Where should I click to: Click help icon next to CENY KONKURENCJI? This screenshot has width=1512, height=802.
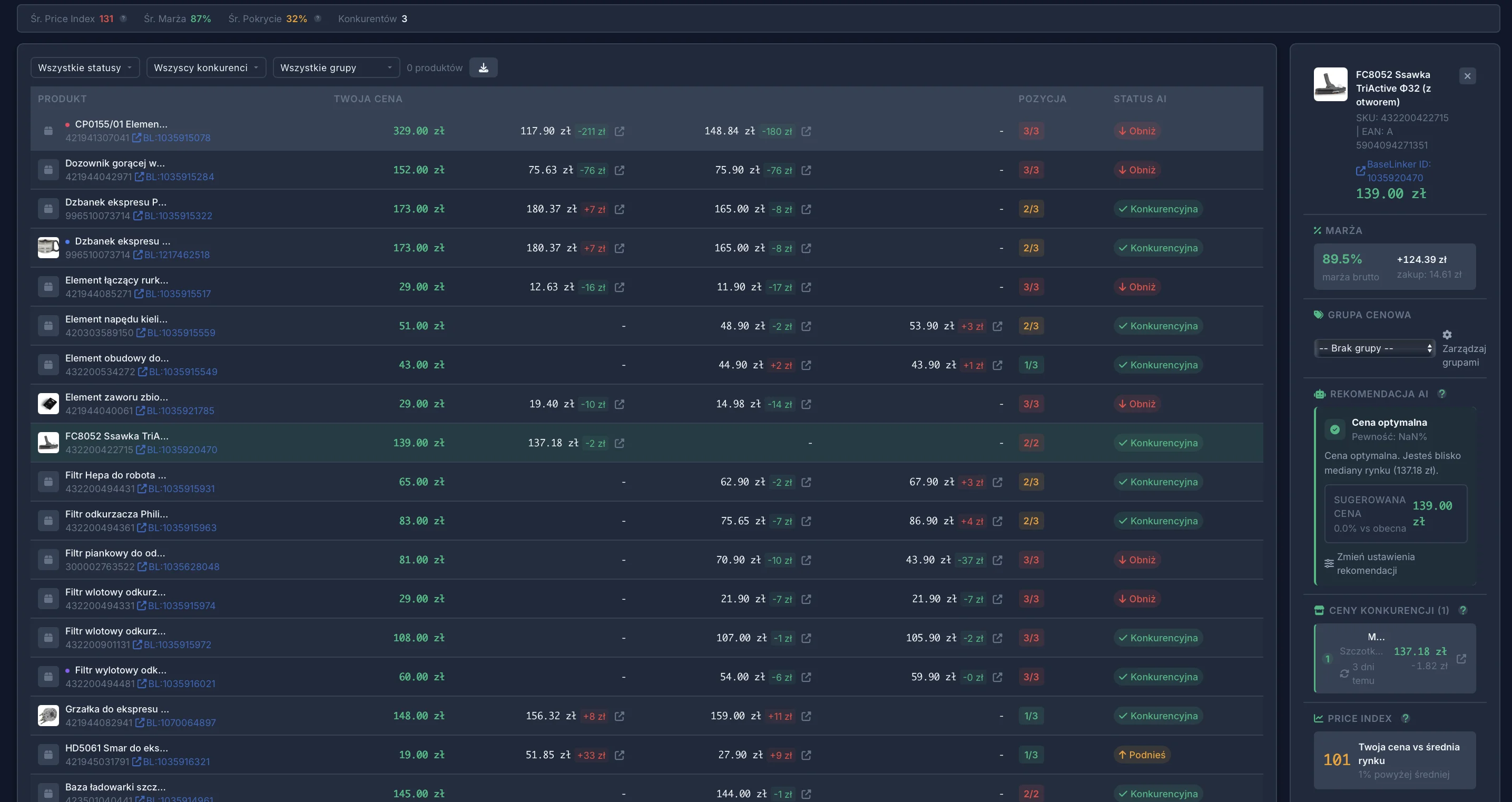1462,610
